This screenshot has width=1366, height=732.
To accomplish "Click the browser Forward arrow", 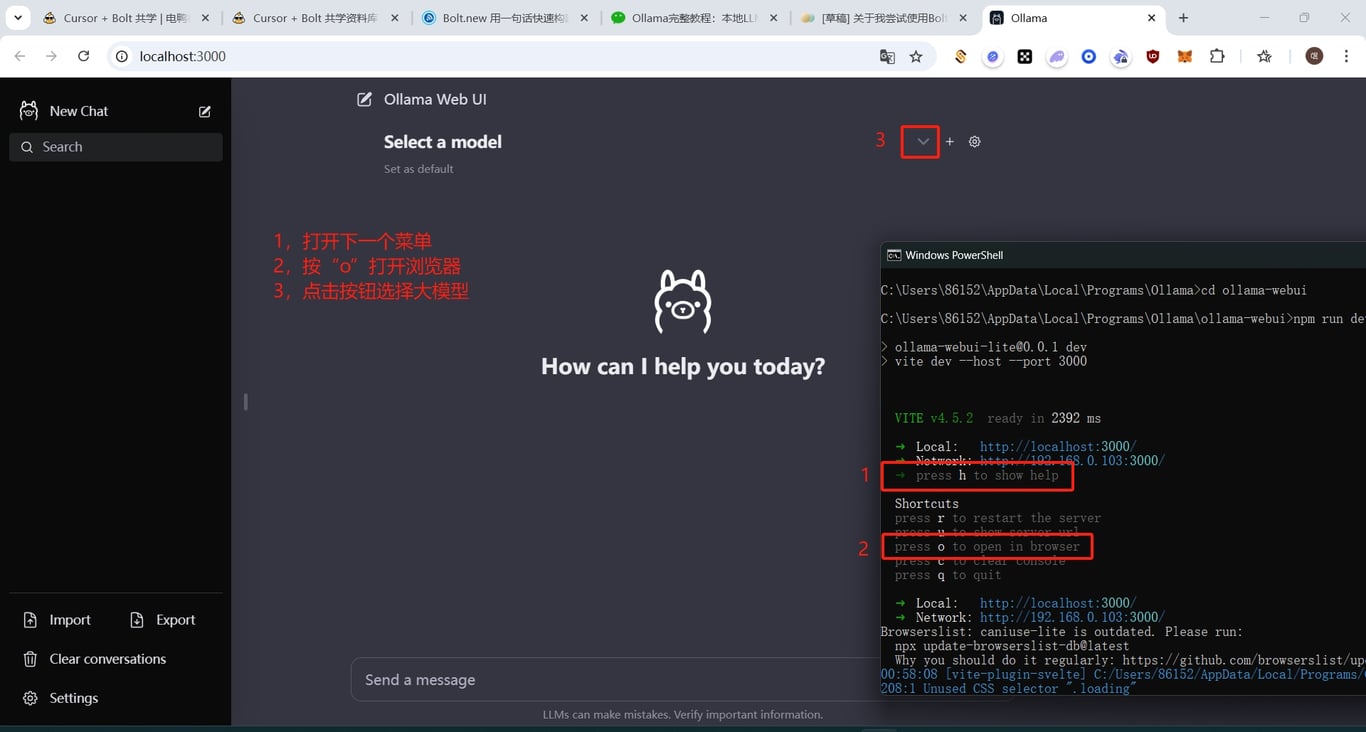I will [x=51, y=57].
